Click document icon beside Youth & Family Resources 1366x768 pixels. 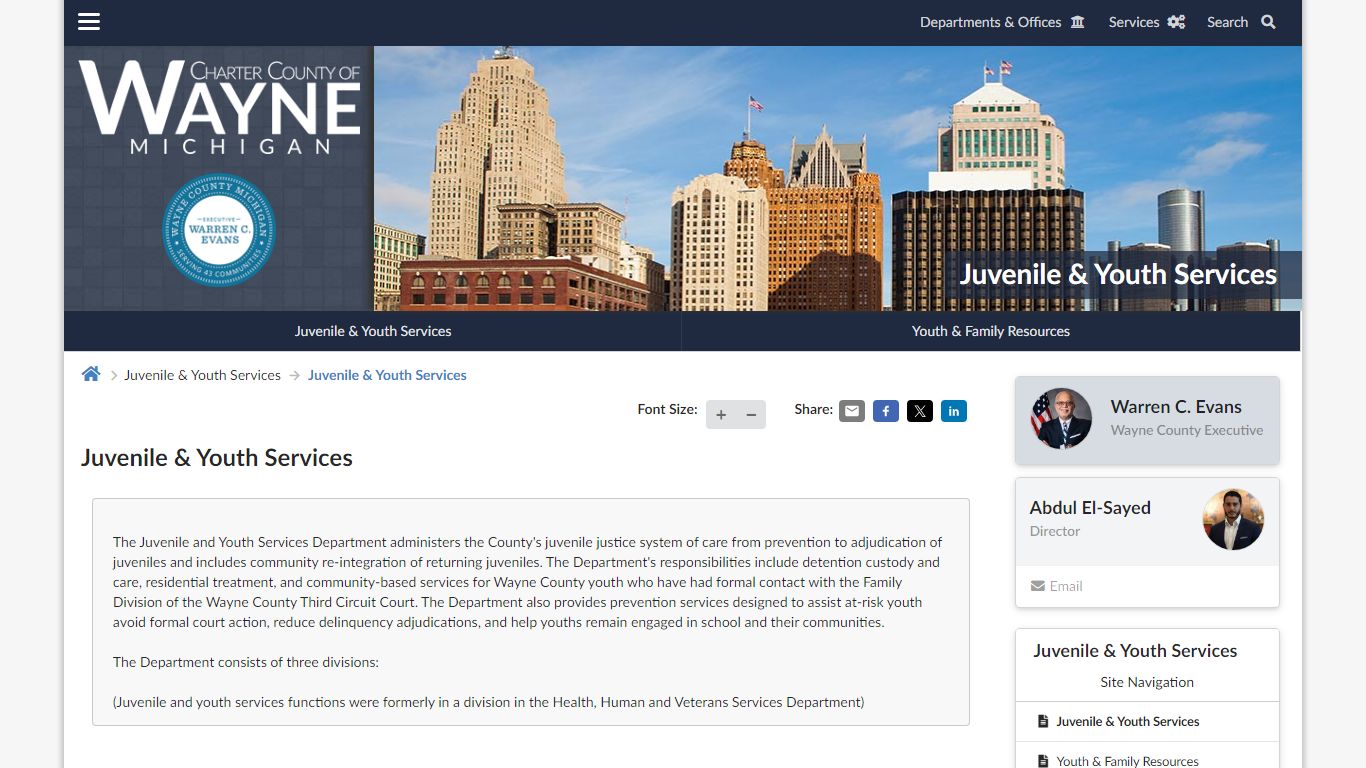tap(1043, 761)
